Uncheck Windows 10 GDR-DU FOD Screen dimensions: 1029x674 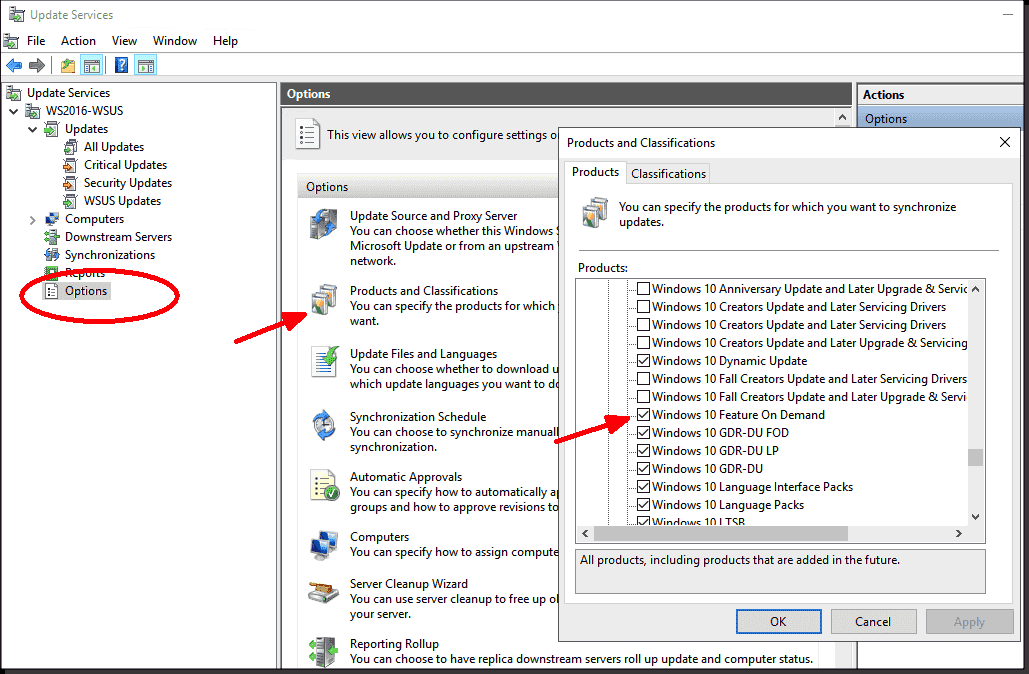[x=644, y=432]
